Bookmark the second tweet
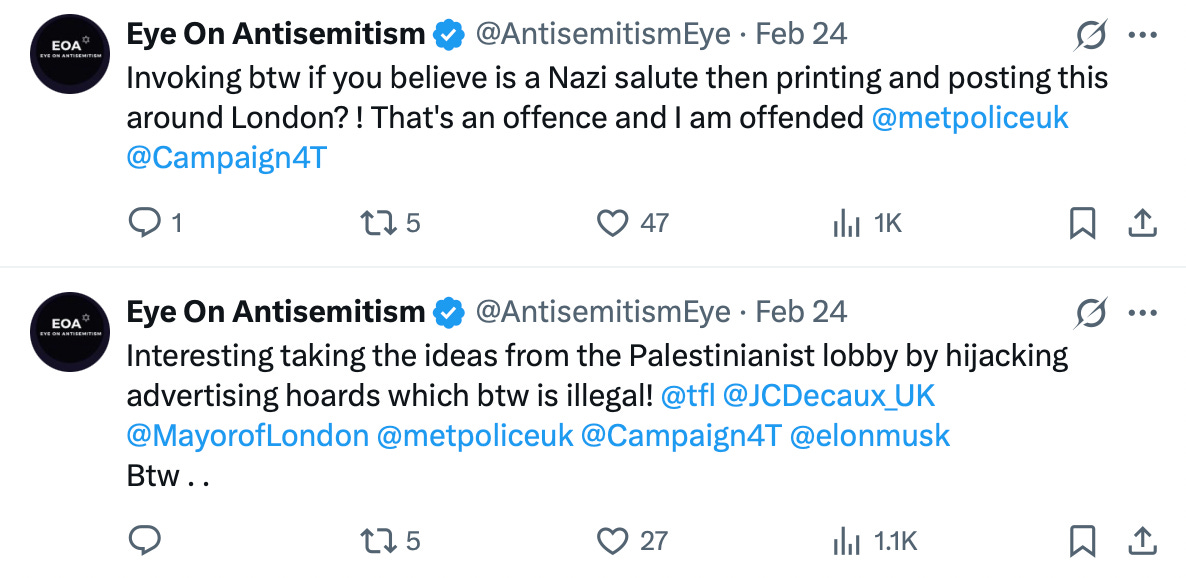The height and width of the screenshot is (578, 1186). point(1082,541)
